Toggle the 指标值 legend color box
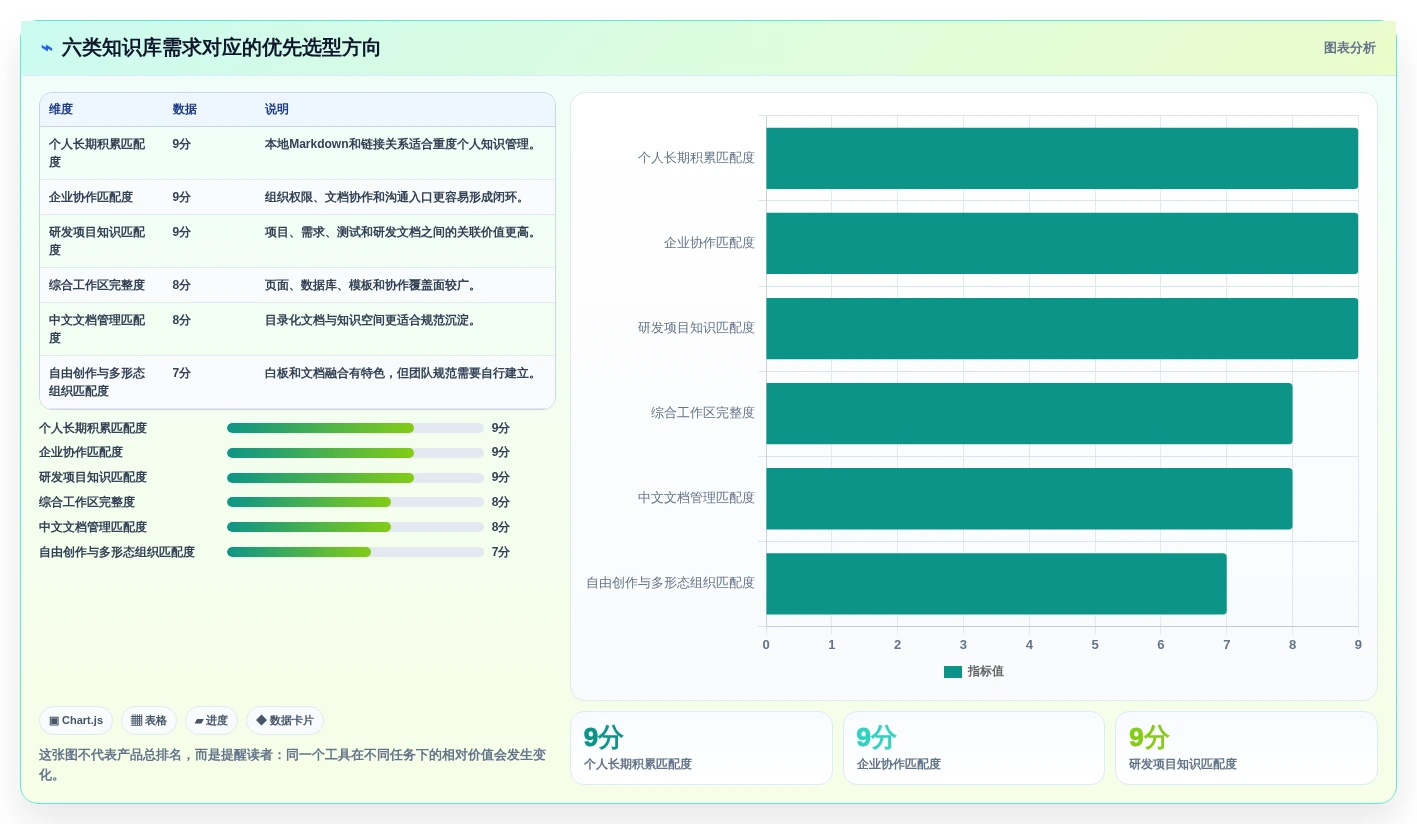Screen dimensions: 1417x824 [x=953, y=672]
